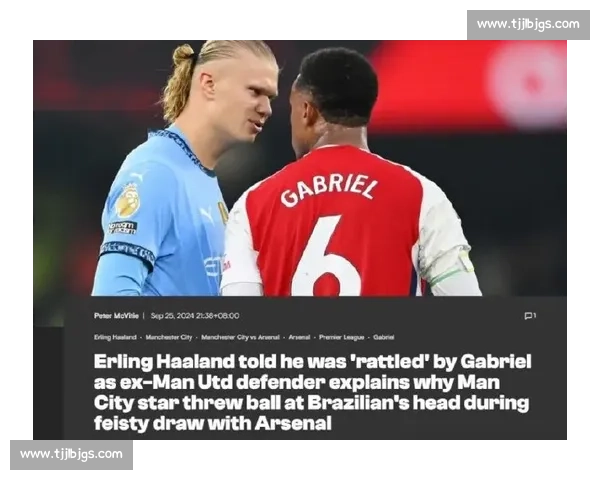Click the bottom-left www.tjjlbjgs.com watermark
Image resolution: width=600 pixels, height=480 pixels.
pyautogui.click(x=71, y=455)
